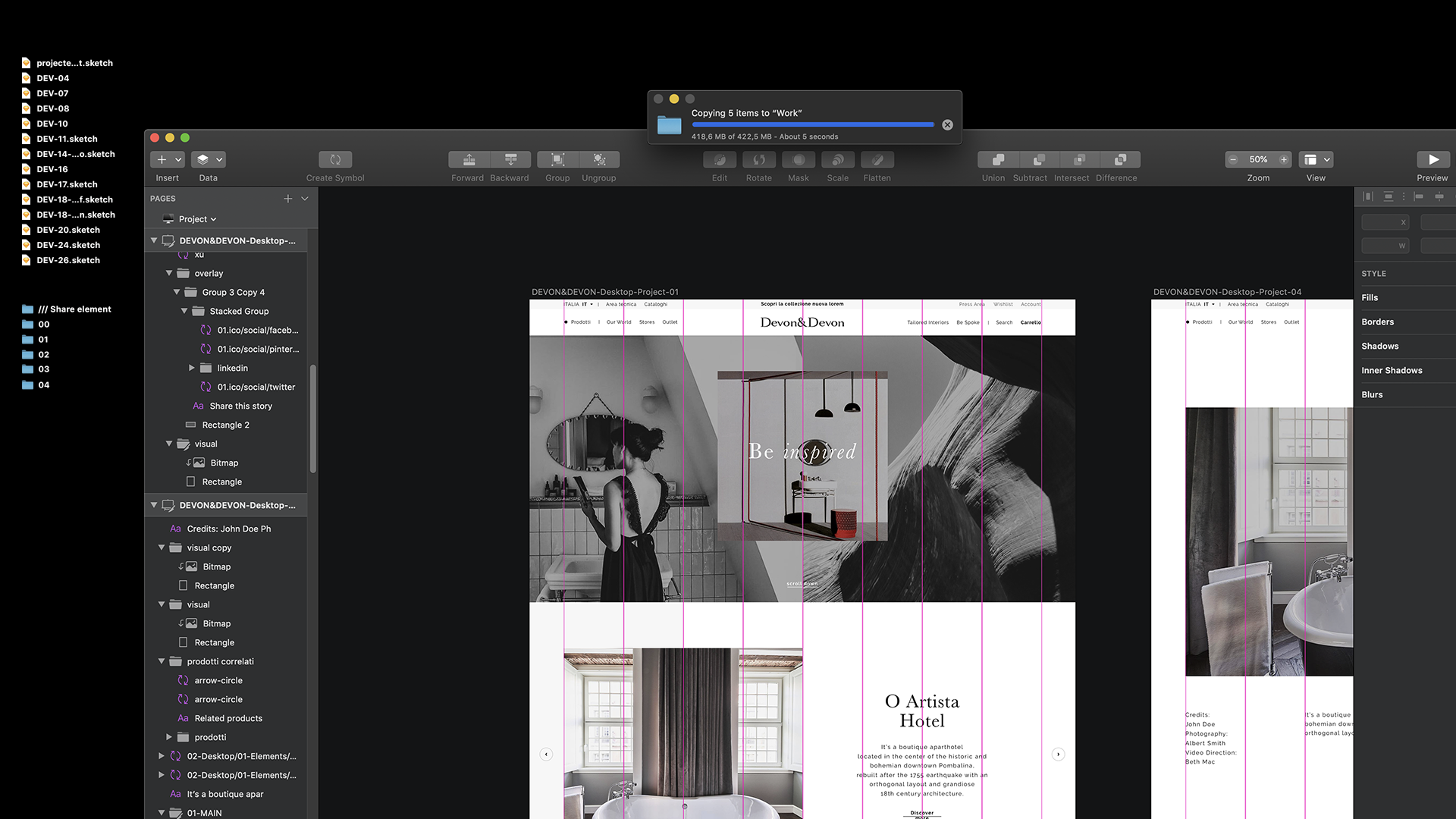Expand the linkedin group
This screenshot has height=819, width=1456.
pos(192,368)
